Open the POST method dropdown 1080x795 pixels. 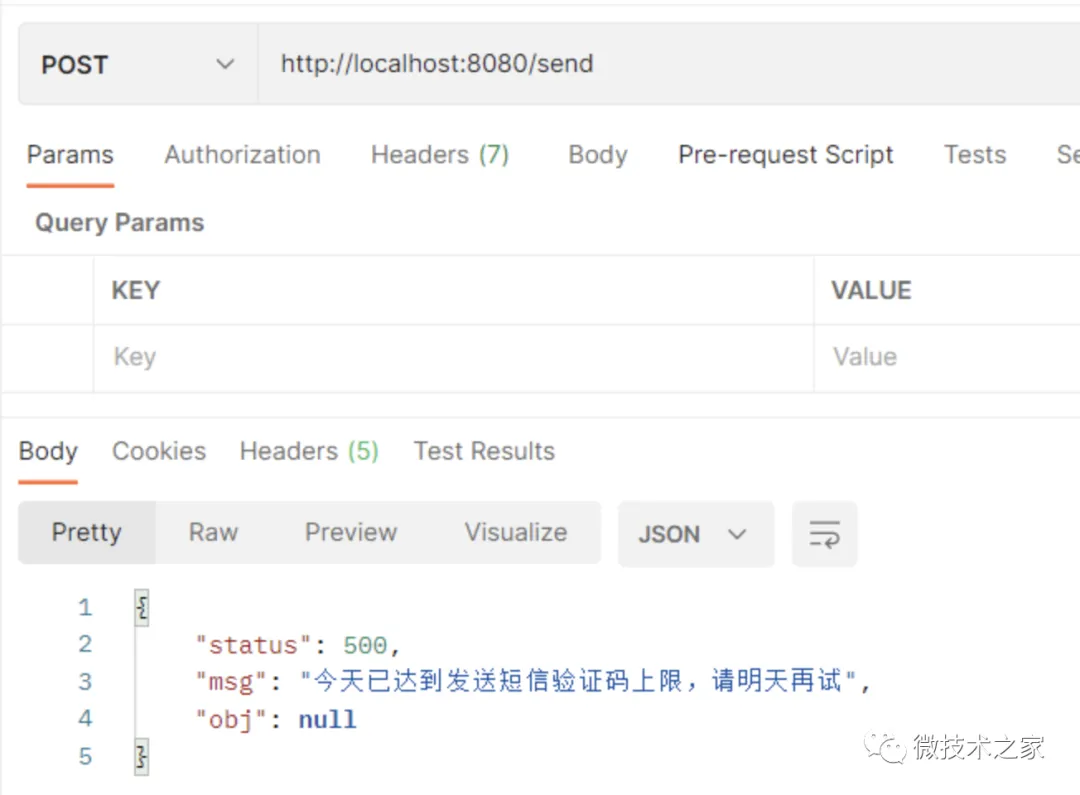pos(138,65)
